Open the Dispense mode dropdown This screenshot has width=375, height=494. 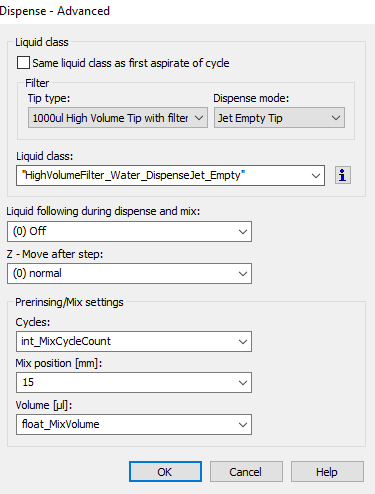[279, 118]
